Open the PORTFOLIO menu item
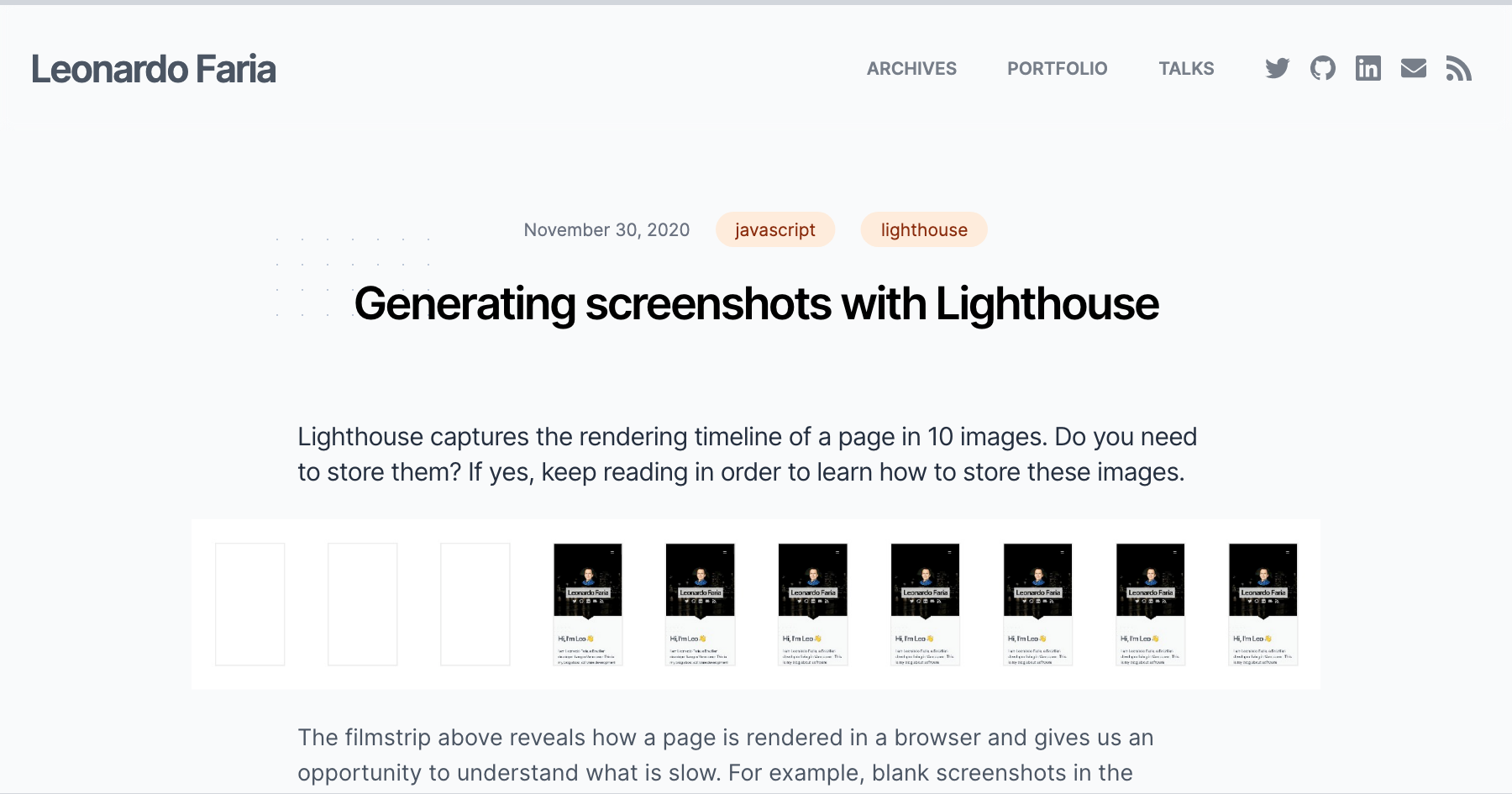1512x794 pixels. click(x=1057, y=68)
